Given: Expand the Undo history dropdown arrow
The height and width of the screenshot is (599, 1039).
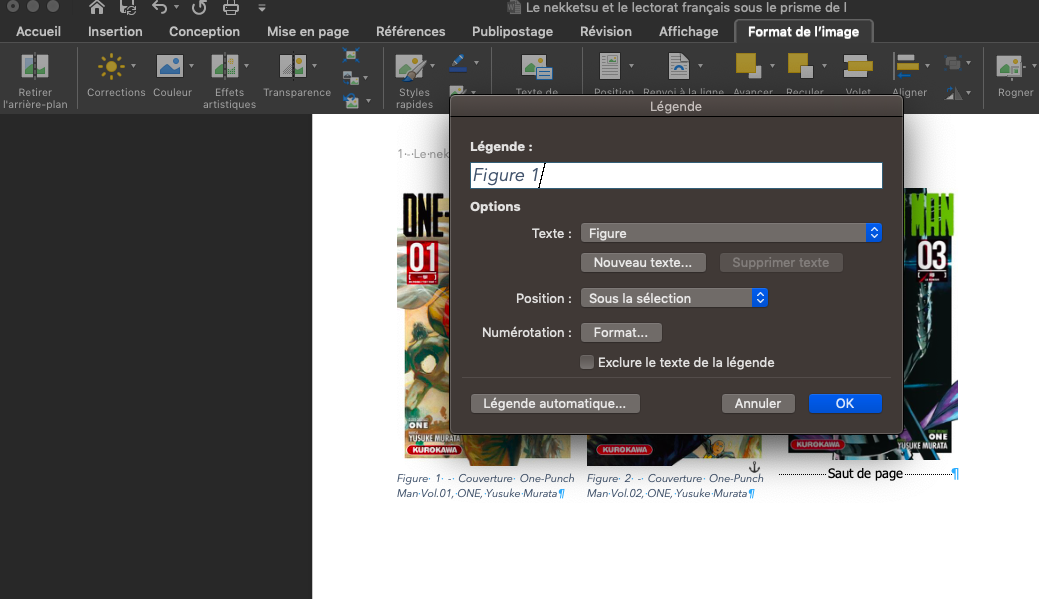Looking at the screenshot, I should coord(176,7).
